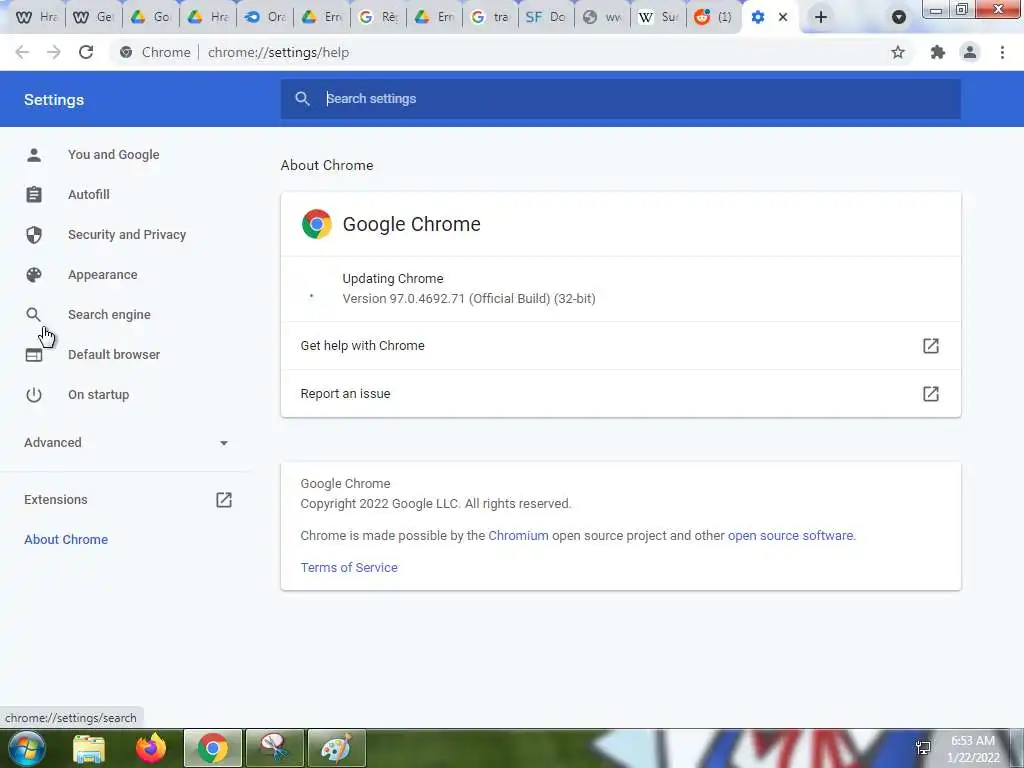This screenshot has height=768, width=1024.
Task: Click the magnifier icon in search settings bar
Action: coord(302,99)
